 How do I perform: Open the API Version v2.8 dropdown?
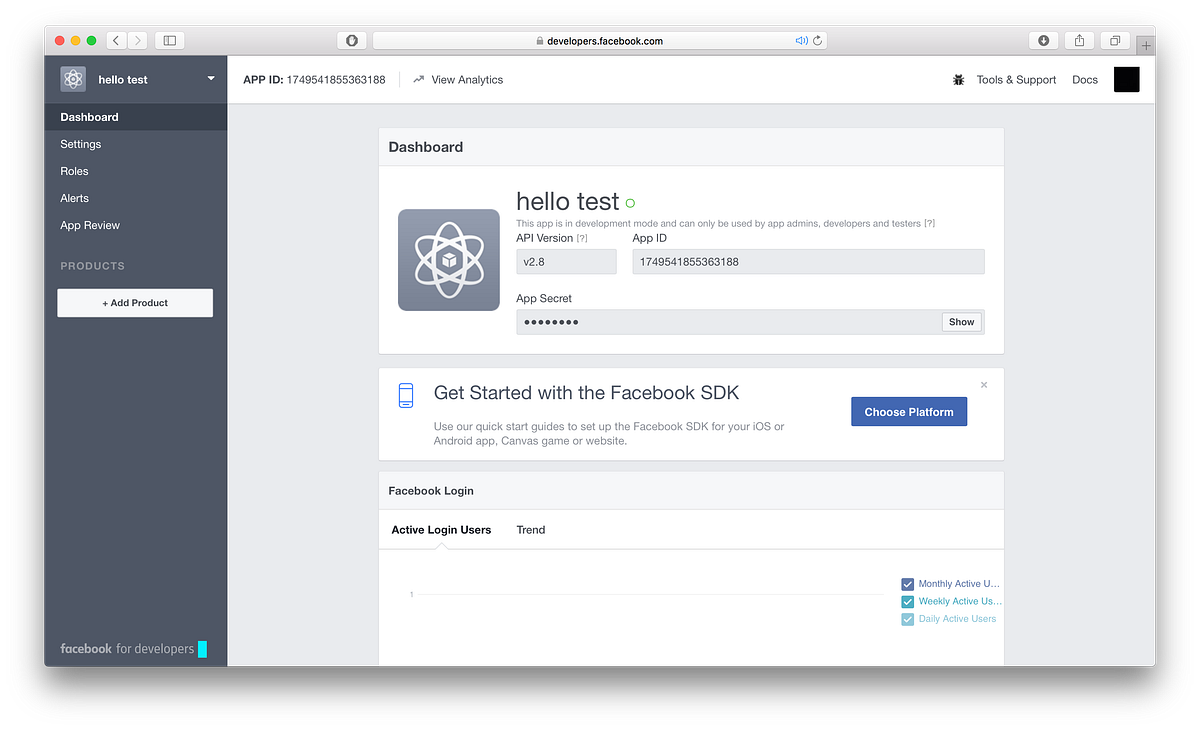pyautogui.click(x=566, y=260)
